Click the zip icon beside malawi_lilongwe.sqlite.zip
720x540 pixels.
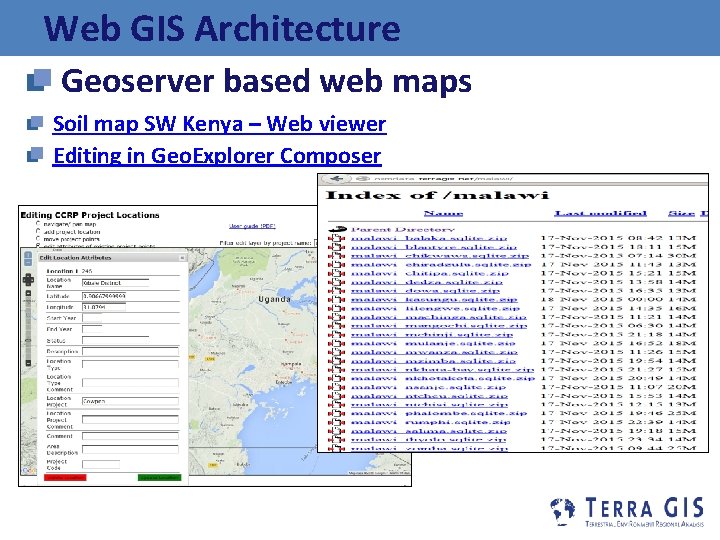[x=337, y=308]
